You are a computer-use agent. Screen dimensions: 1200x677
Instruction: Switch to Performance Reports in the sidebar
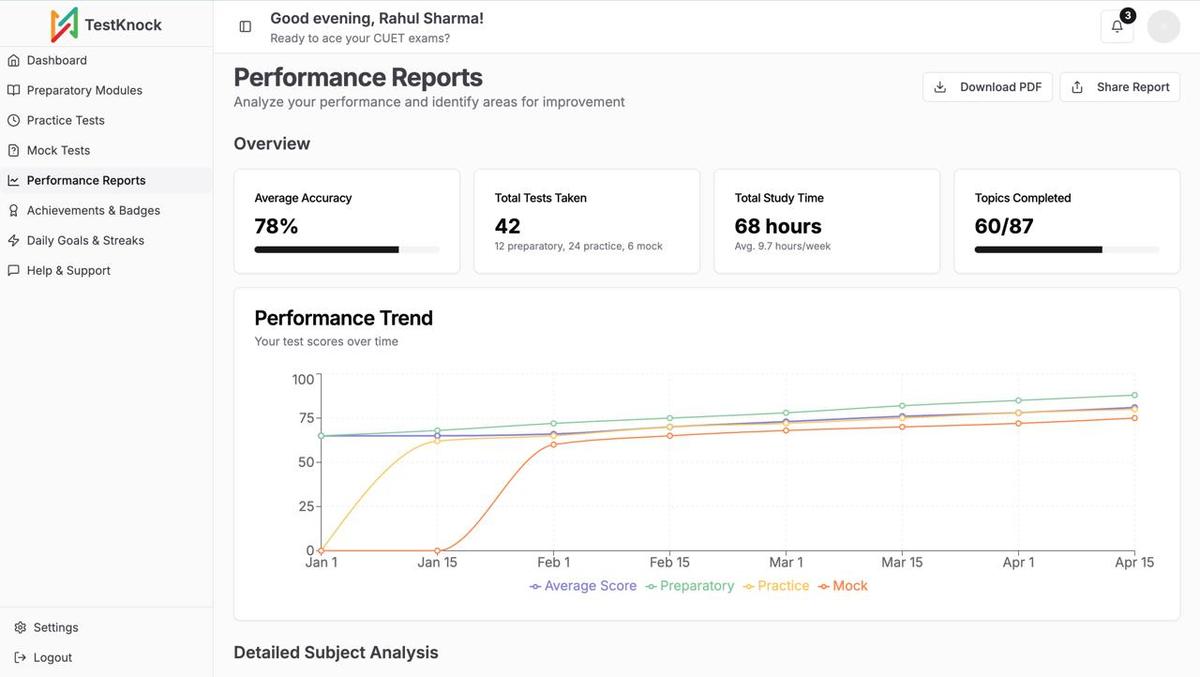coord(86,179)
